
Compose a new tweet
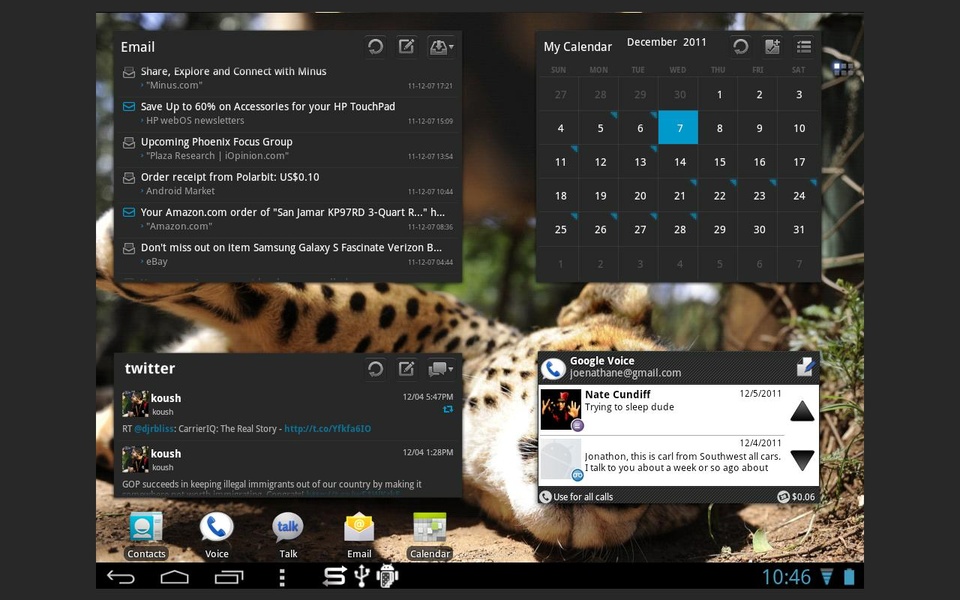(x=407, y=369)
